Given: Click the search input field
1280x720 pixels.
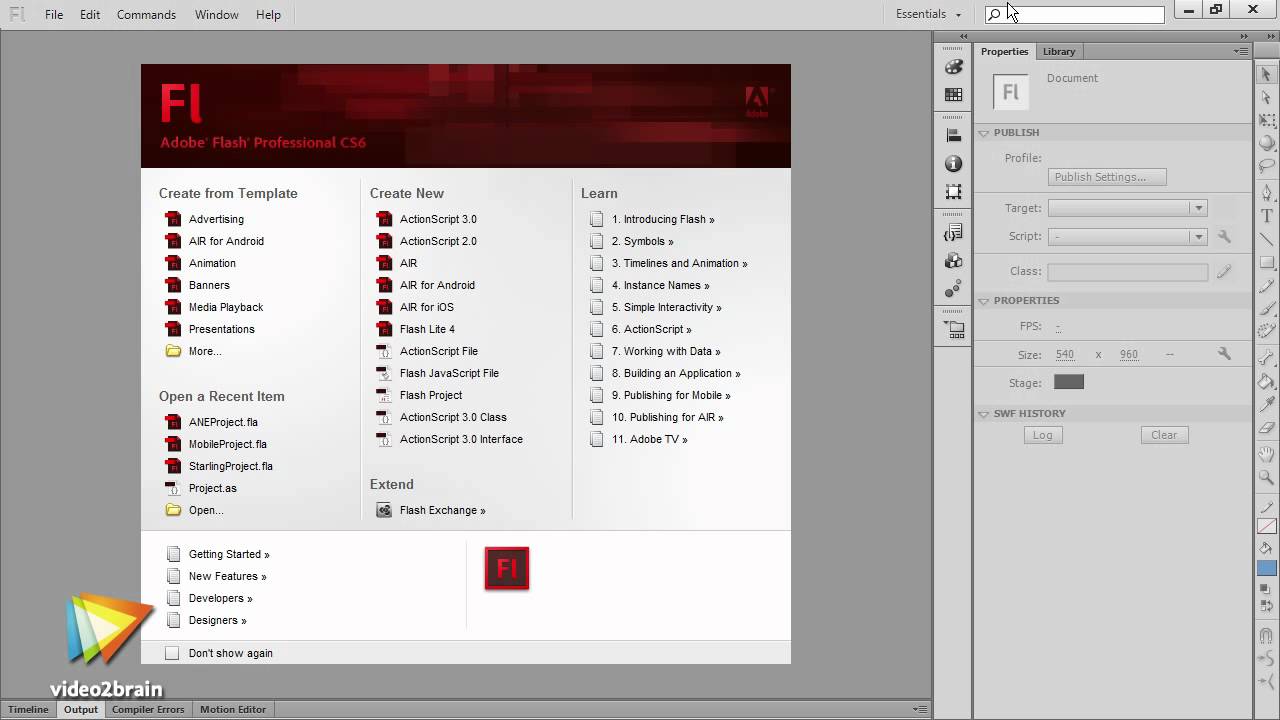Looking at the screenshot, I should pyautogui.click(x=1075, y=14).
